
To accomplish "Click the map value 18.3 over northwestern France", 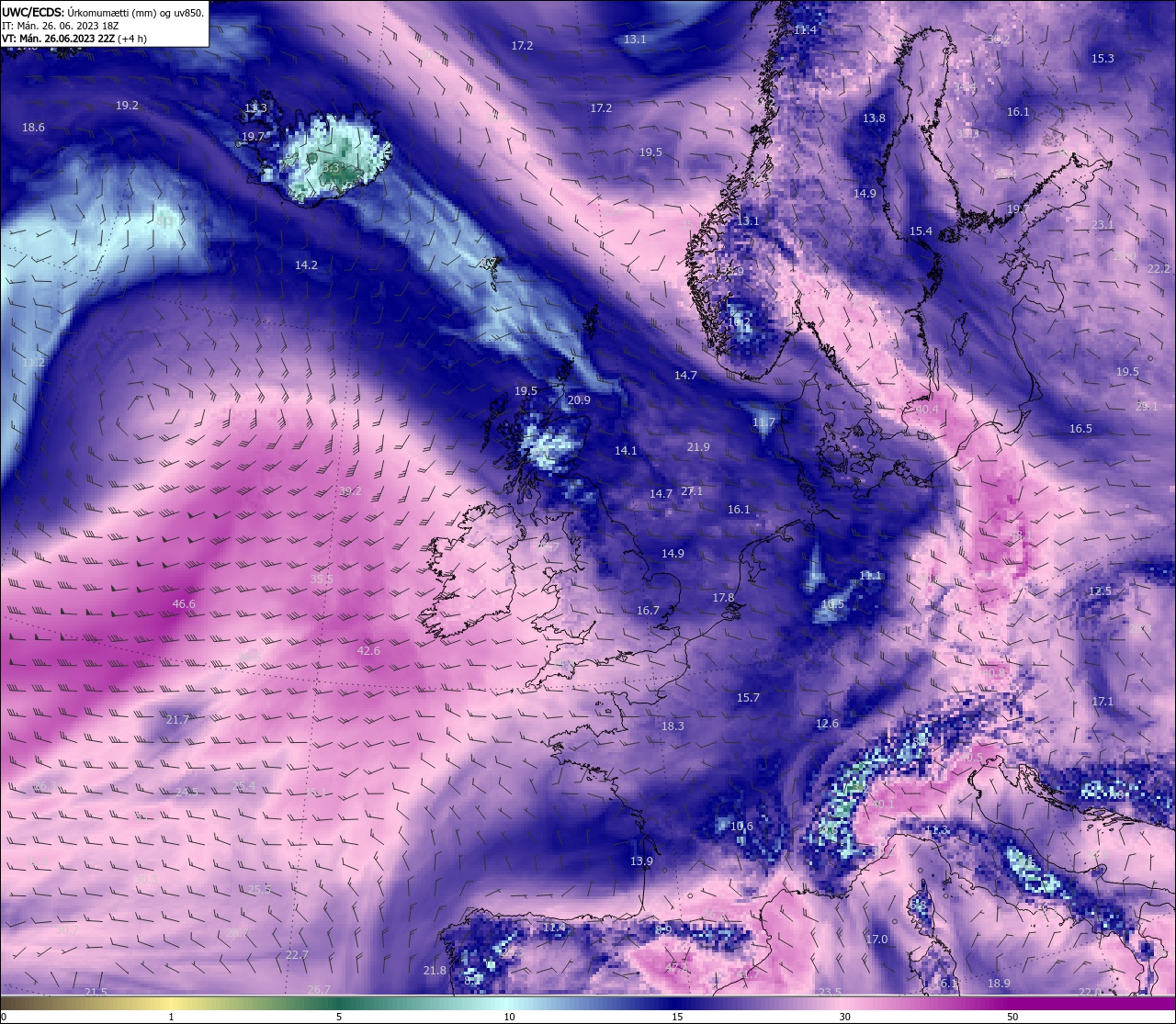I will coord(673,726).
